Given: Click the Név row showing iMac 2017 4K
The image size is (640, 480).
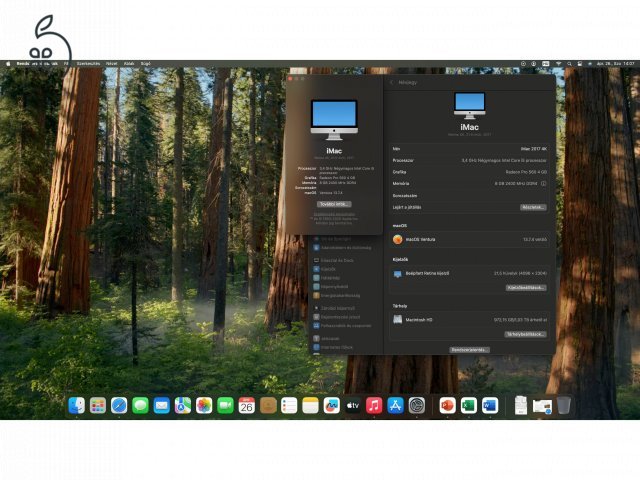Looking at the screenshot, I should coord(469,149).
